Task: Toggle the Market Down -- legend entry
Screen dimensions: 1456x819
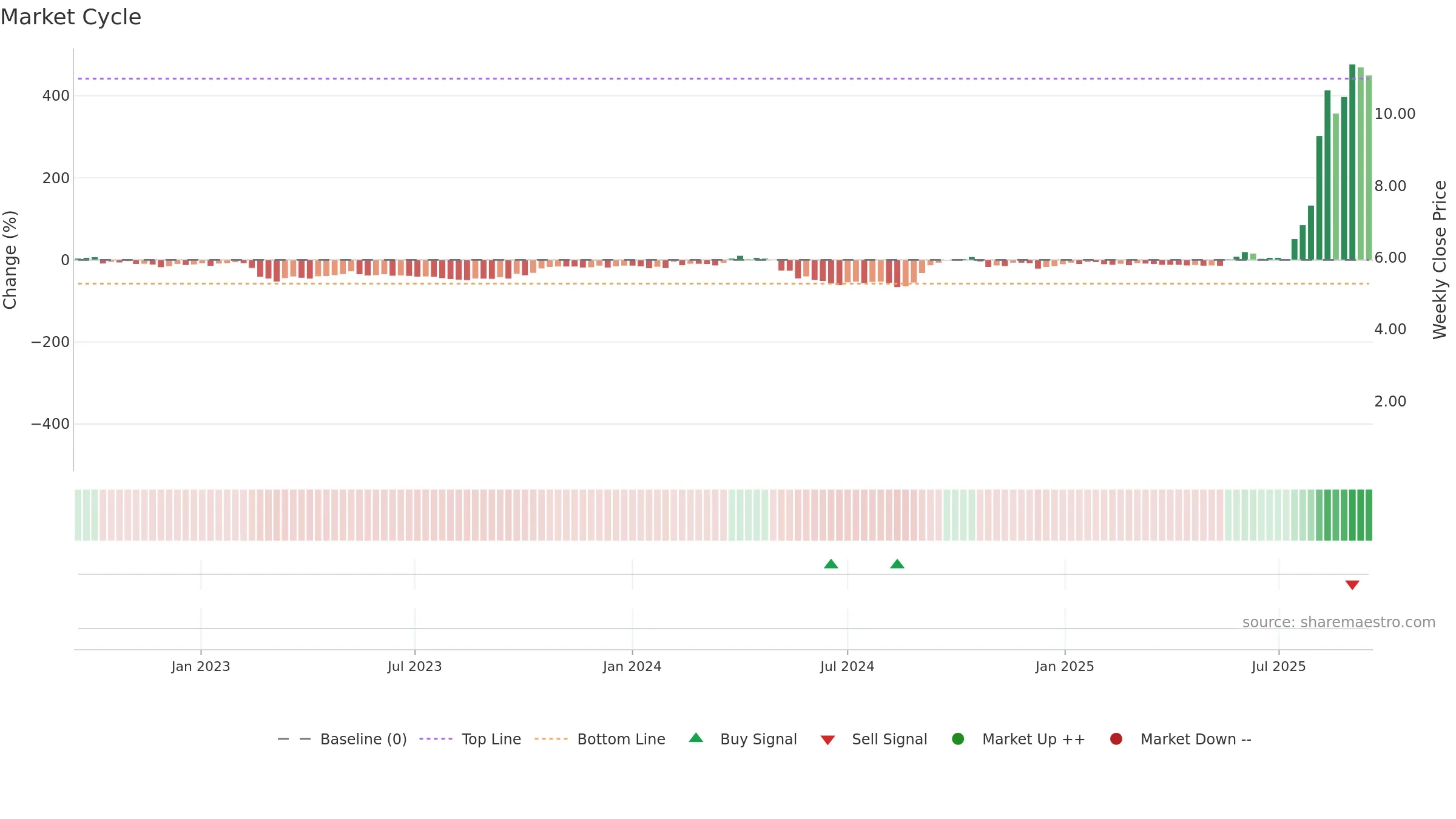Action: (1180, 739)
